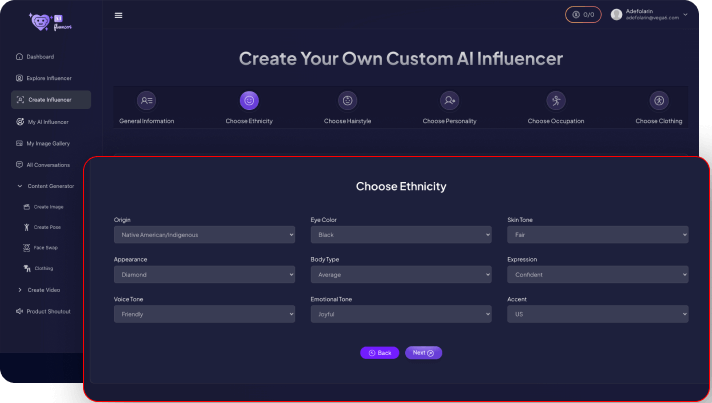The width and height of the screenshot is (712, 403).
Task: Open the Emotional Tone dropdown
Action: [x=401, y=314]
